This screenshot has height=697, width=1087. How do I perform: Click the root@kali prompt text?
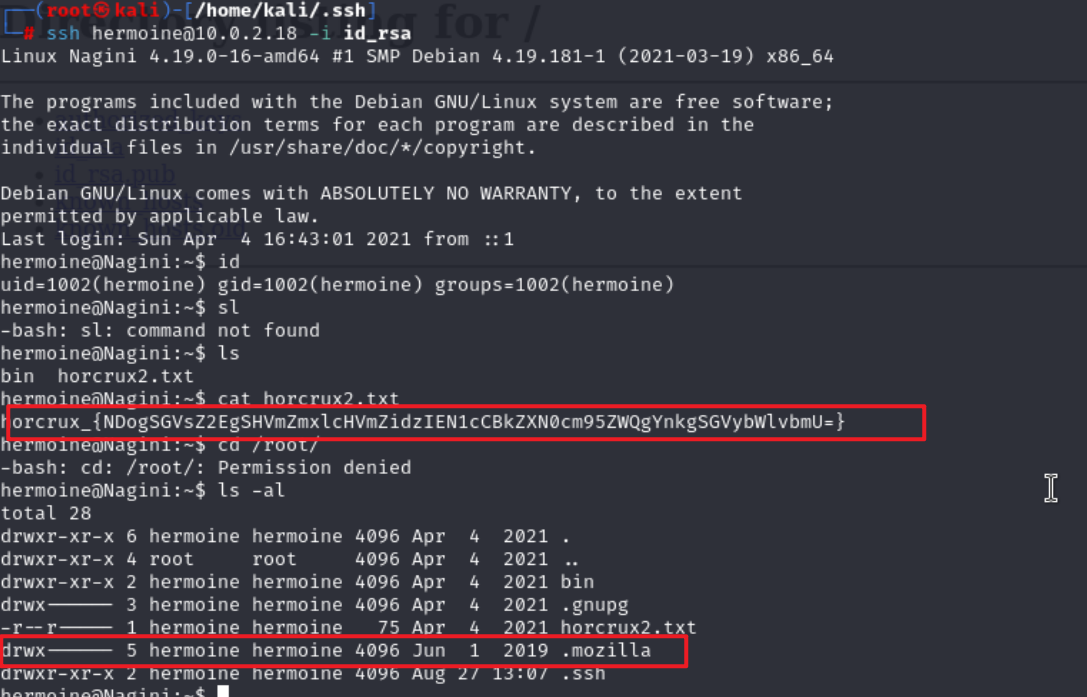pos(103,10)
